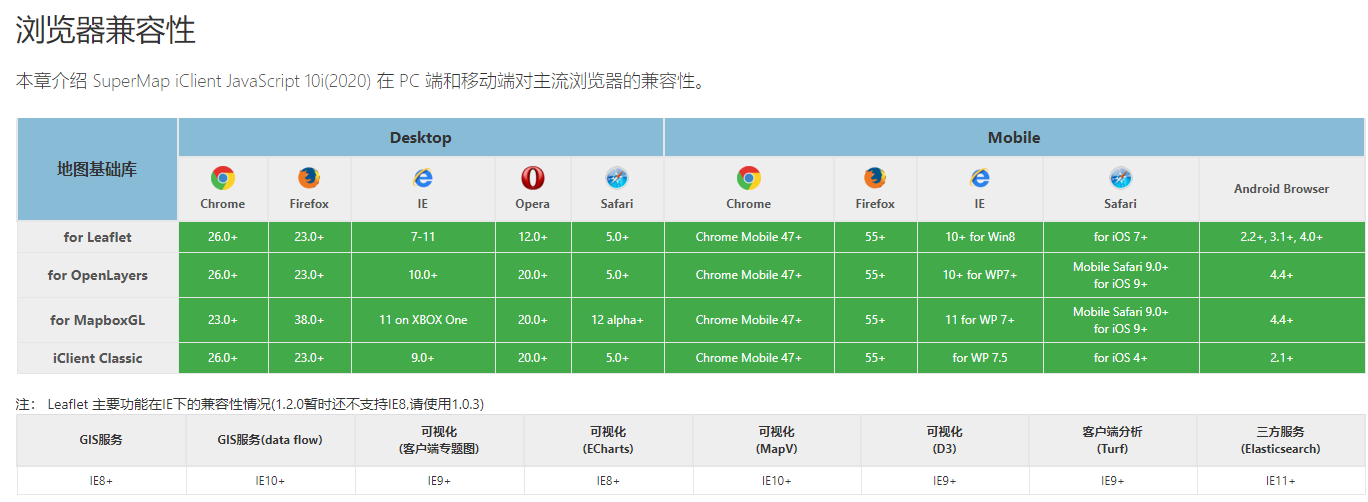Click the 11 for WP 7+ cell
Viewport: 1368px width, 502px height.
[979, 320]
